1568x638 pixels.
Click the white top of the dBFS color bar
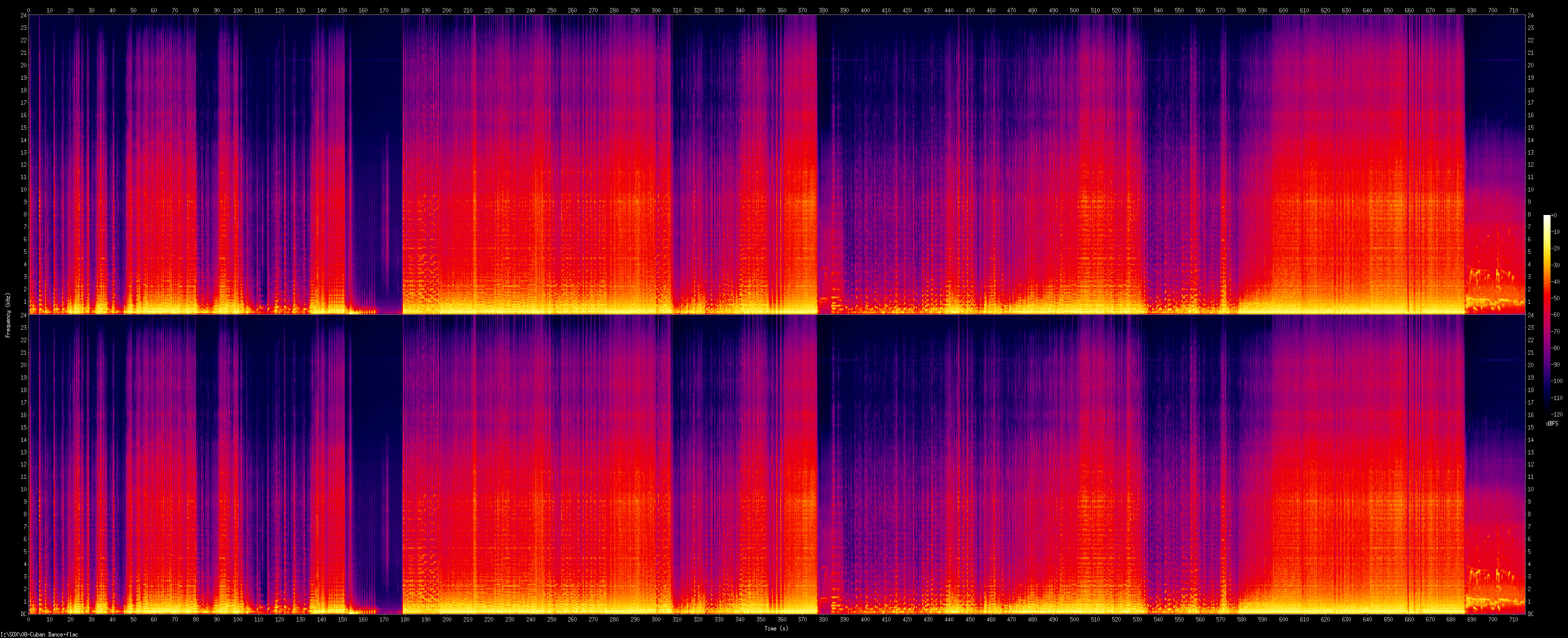click(x=1547, y=217)
